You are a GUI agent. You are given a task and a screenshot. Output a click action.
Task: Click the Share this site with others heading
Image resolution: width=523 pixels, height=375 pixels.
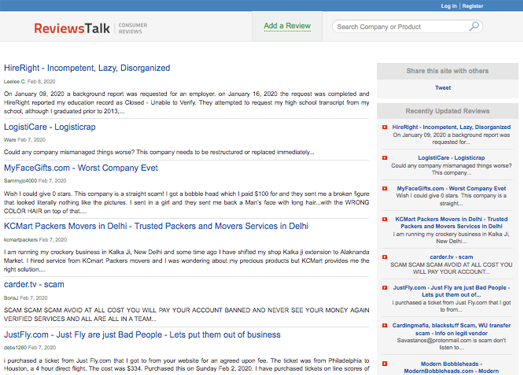click(447, 71)
